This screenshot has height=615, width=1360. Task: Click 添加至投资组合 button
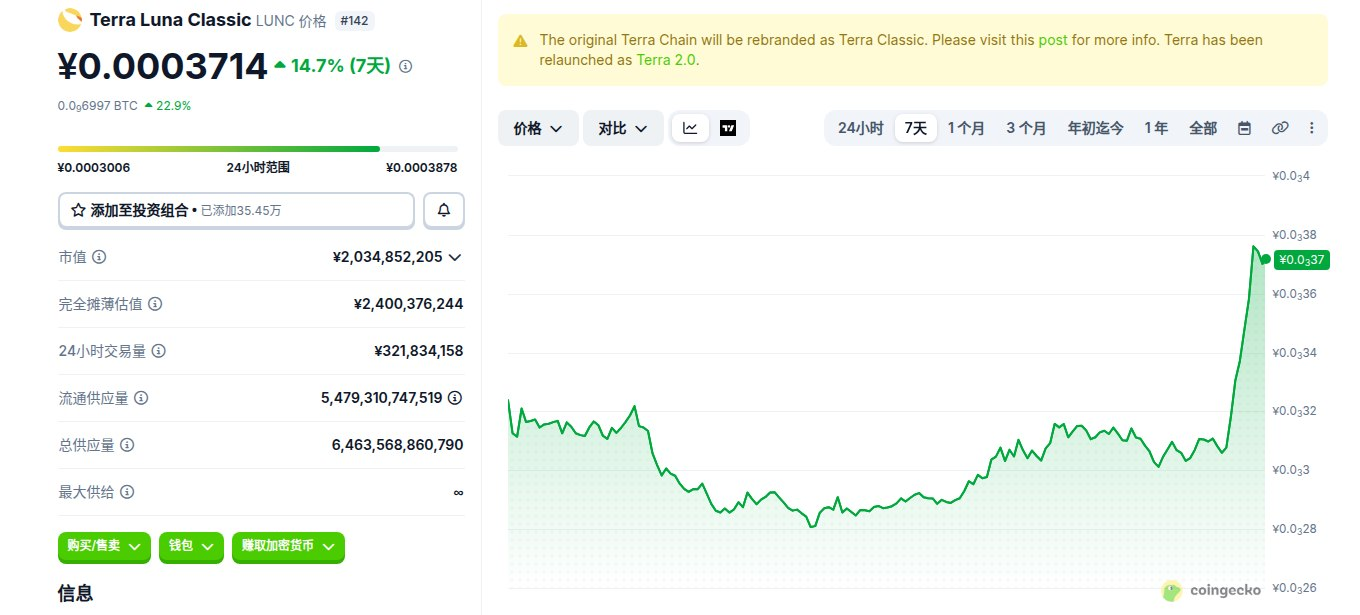coord(236,211)
